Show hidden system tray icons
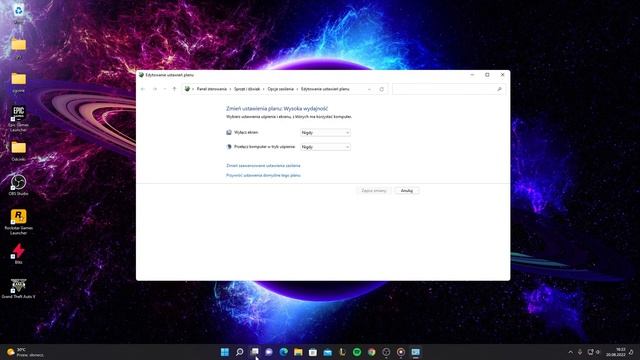Viewport: 640px width, 360px height. click(571, 352)
